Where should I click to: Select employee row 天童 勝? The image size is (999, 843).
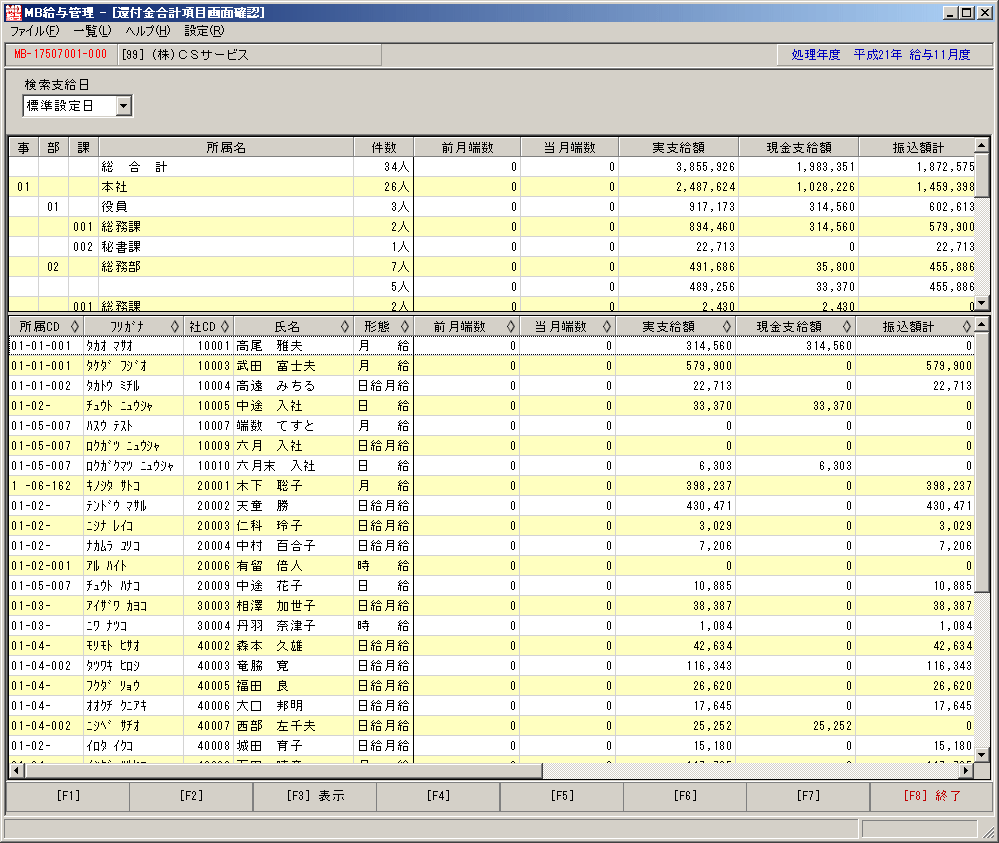[492, 506]
